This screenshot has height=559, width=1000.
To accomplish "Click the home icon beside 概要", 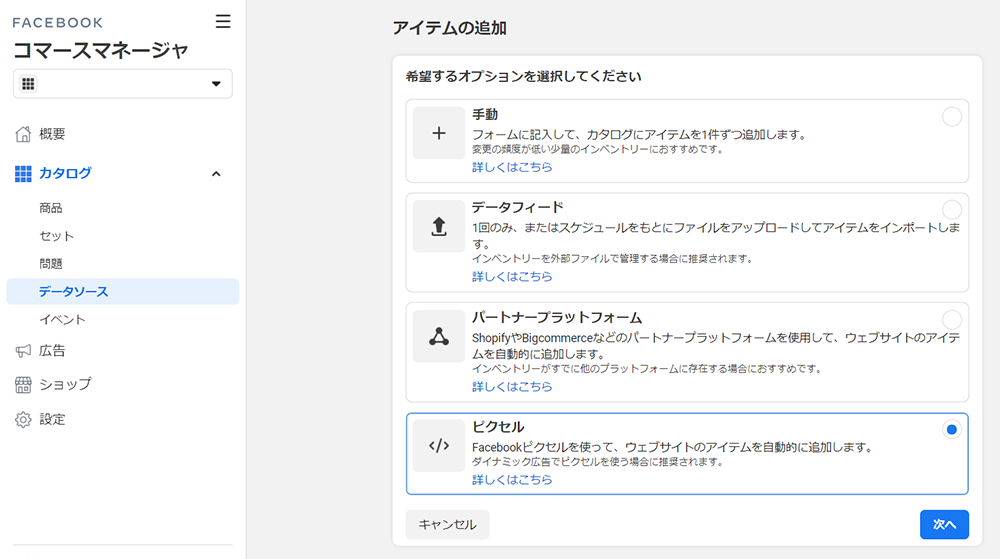I will pyautogui.click(x=23, y=134).
